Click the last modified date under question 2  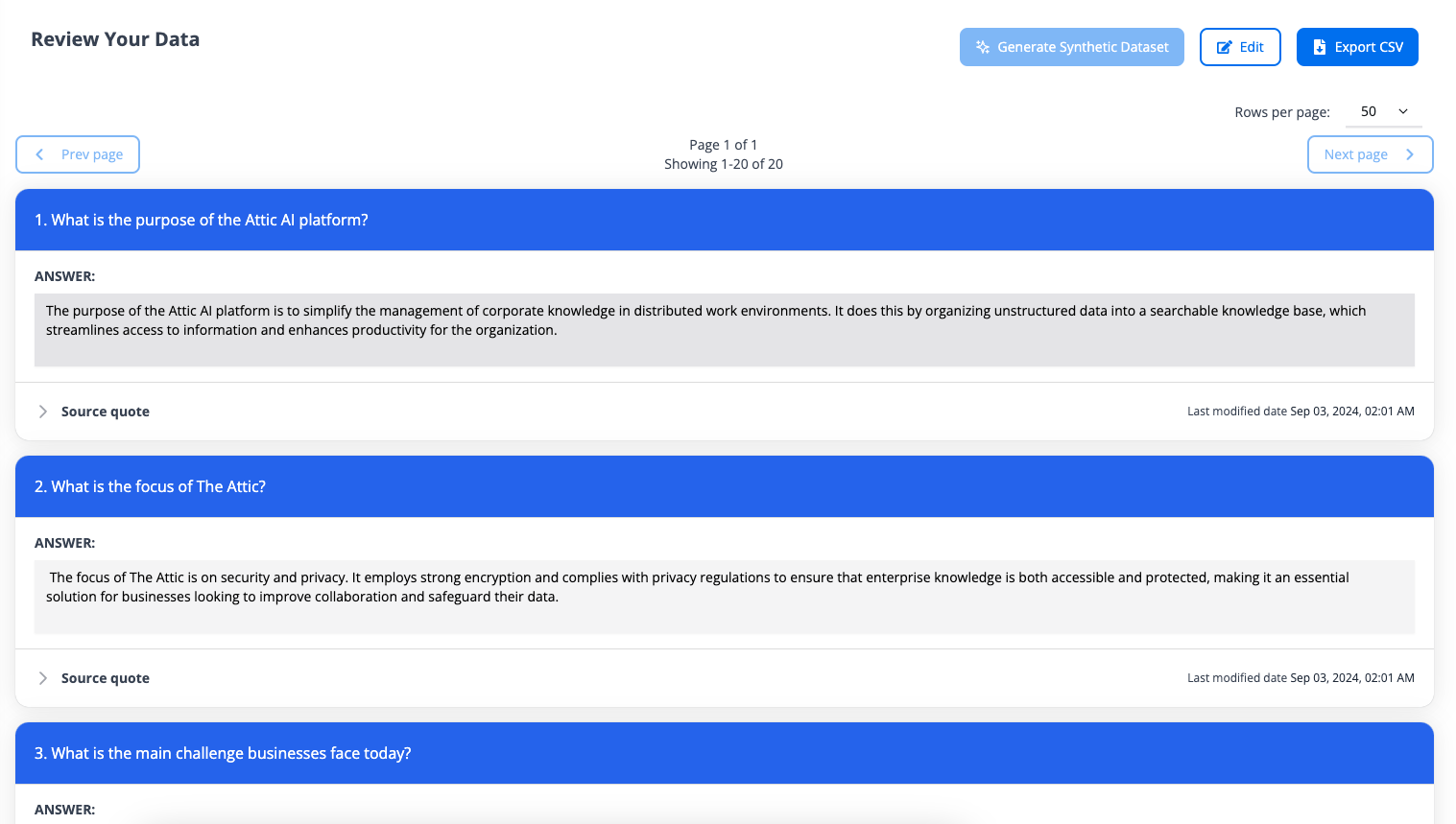(x=1300, y=678)
